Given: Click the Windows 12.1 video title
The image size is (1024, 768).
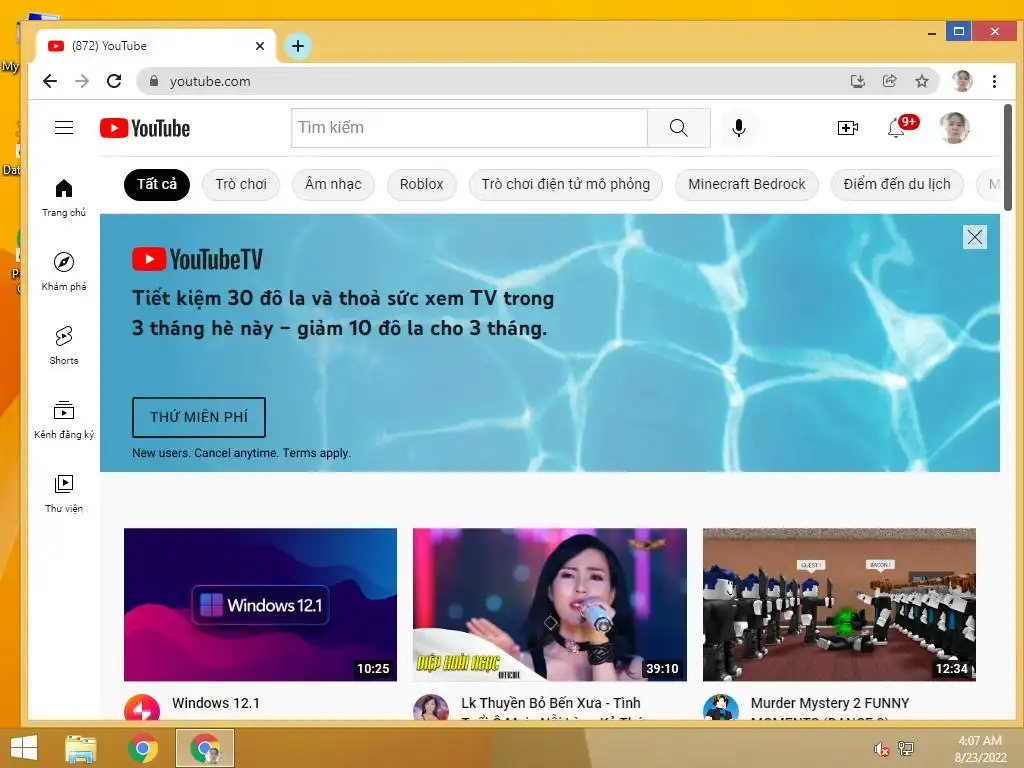Looking at the screenshot, I should 216,703.
